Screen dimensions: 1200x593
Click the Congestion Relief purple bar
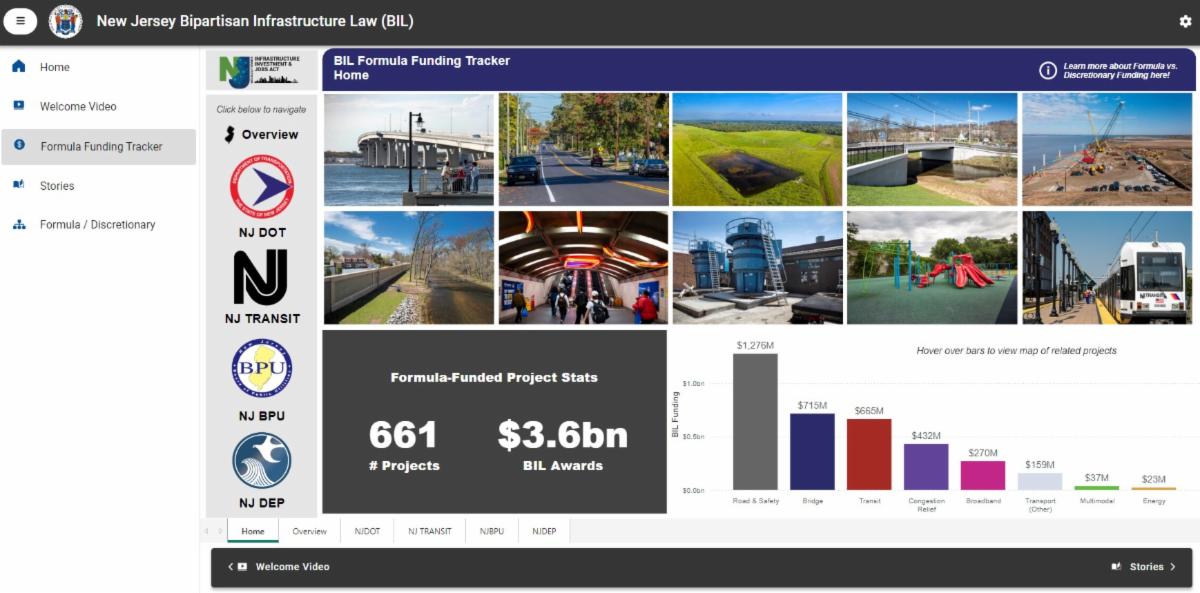(926, 467)
